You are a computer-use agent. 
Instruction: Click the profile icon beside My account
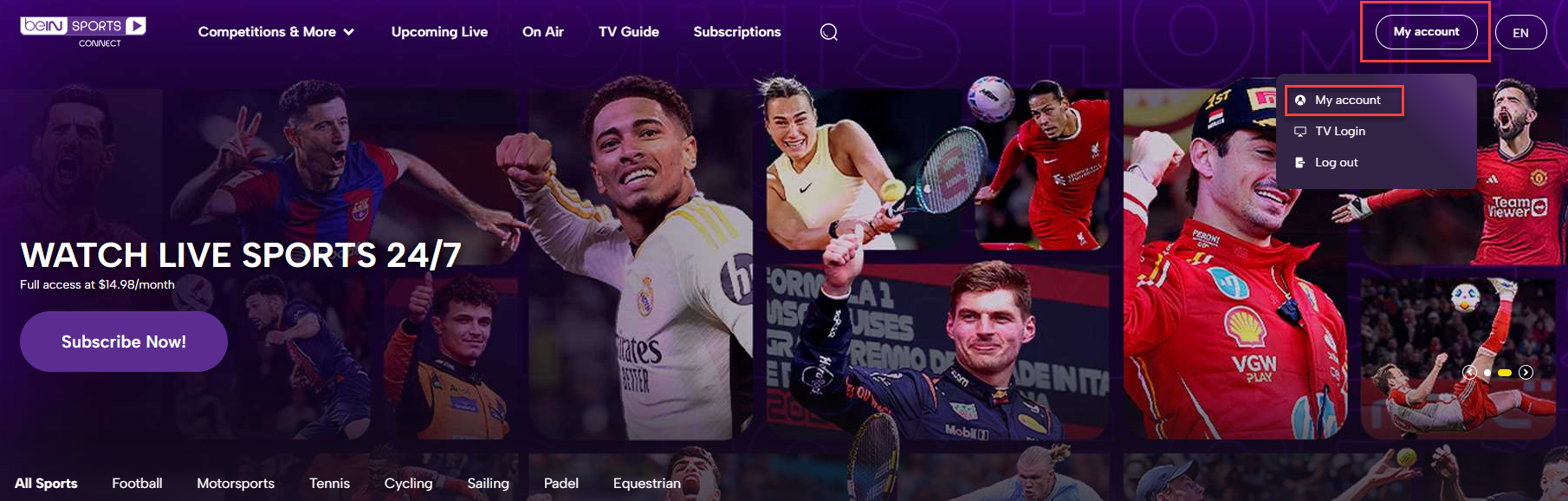[x=1300, y=101]
